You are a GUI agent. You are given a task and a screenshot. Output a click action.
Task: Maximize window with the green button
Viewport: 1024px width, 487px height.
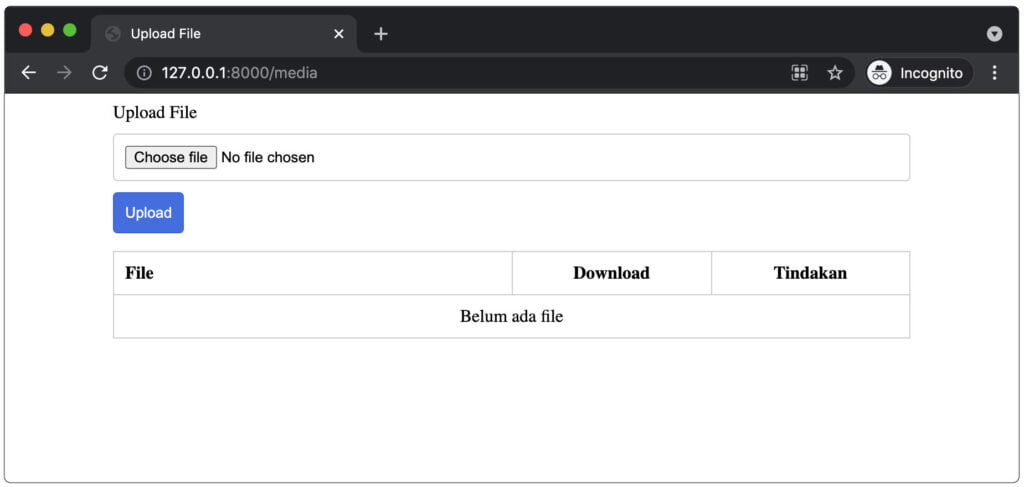click(69, 30)
